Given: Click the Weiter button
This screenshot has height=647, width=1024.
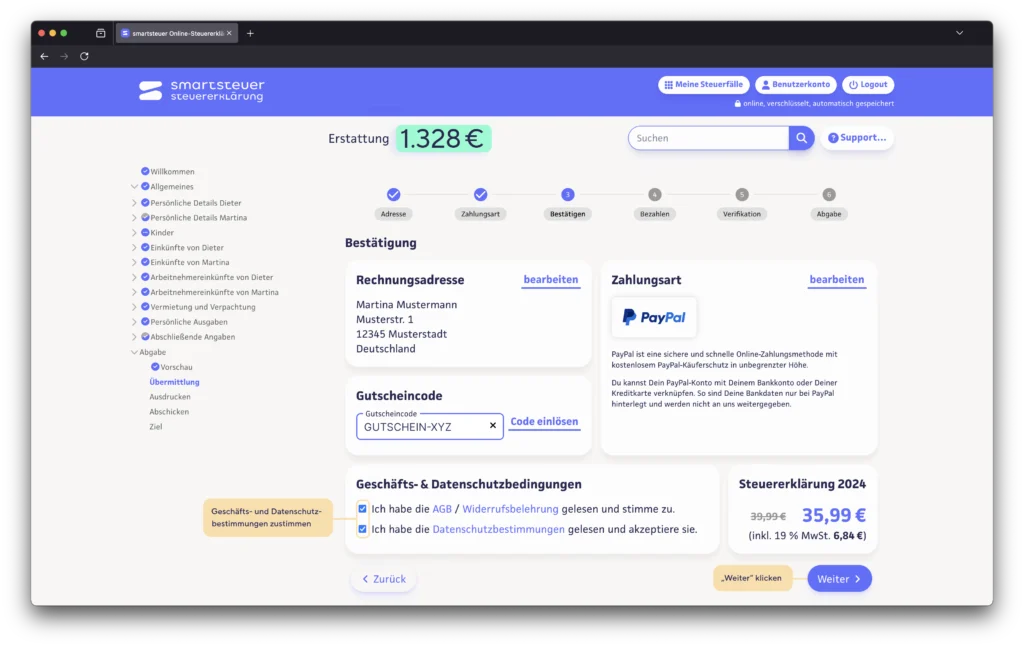Looking at the screenshot, I should pos(839,579).
